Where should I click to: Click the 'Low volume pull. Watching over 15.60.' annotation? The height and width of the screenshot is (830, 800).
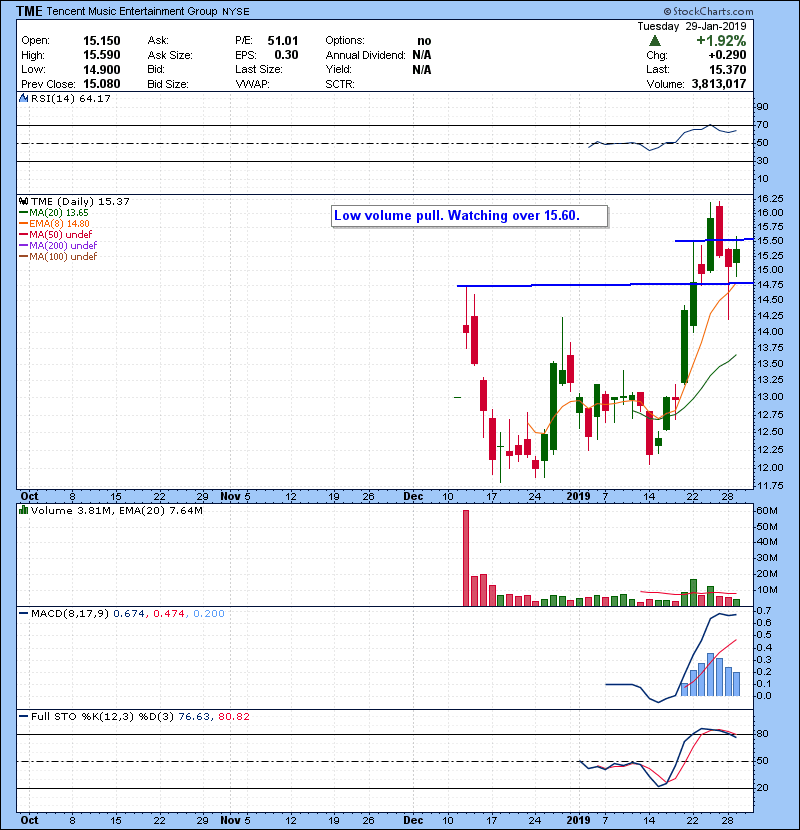(469, 216)
